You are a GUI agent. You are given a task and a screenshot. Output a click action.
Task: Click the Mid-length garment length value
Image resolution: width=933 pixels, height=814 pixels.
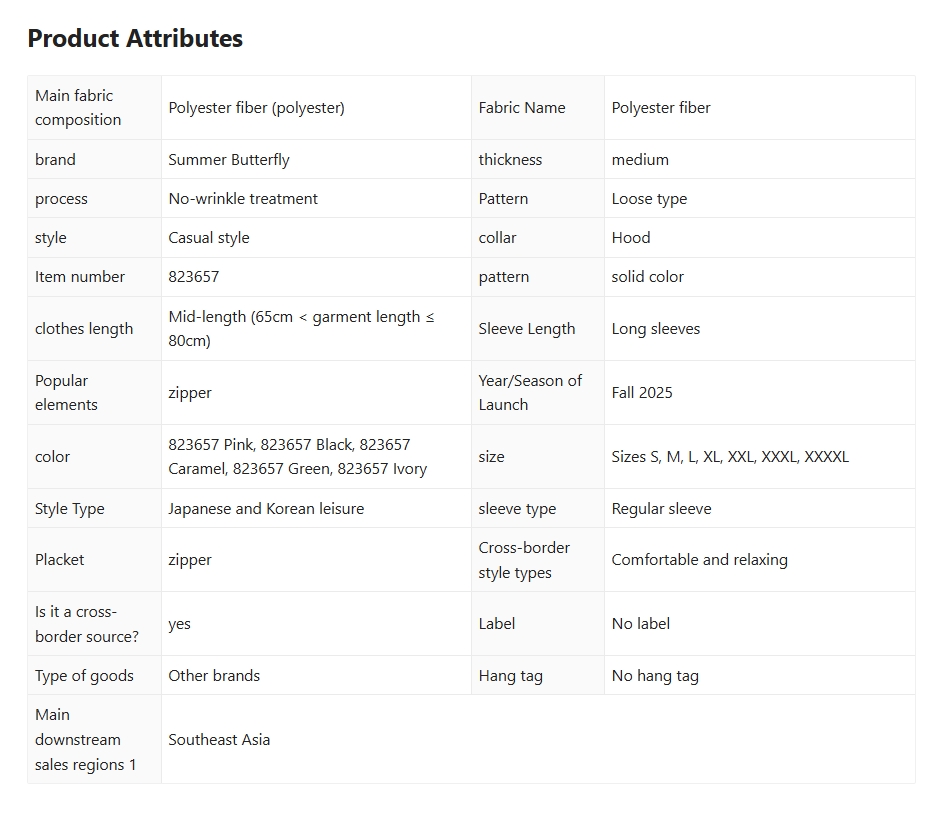[x=301, y=329]
